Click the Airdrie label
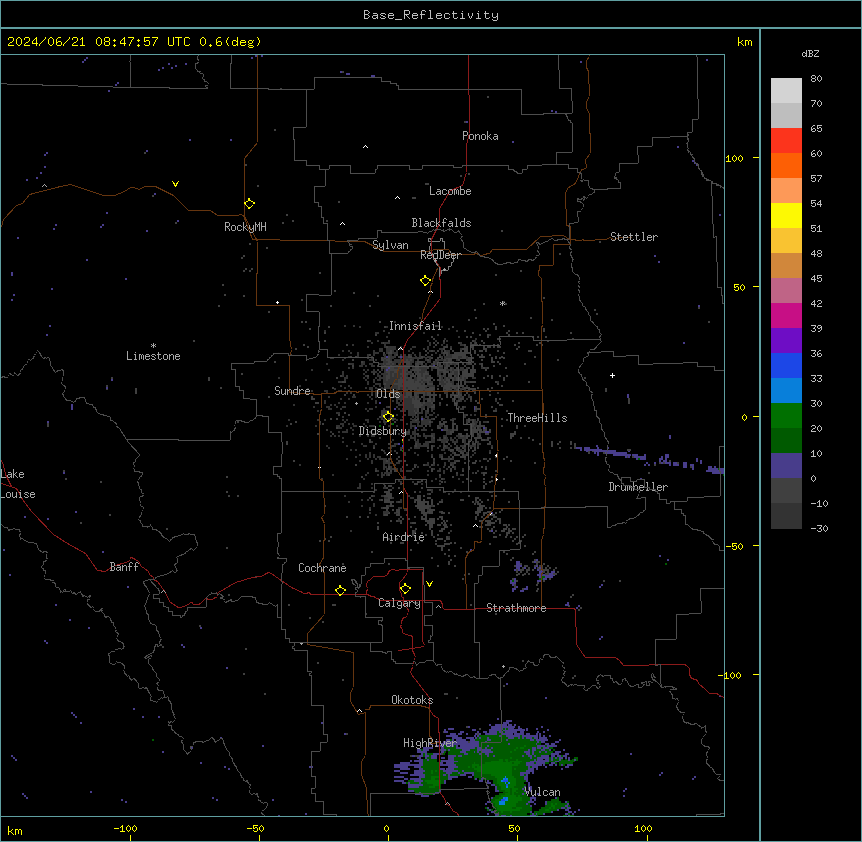Screen dimensions: 862x842 [404, 537]
